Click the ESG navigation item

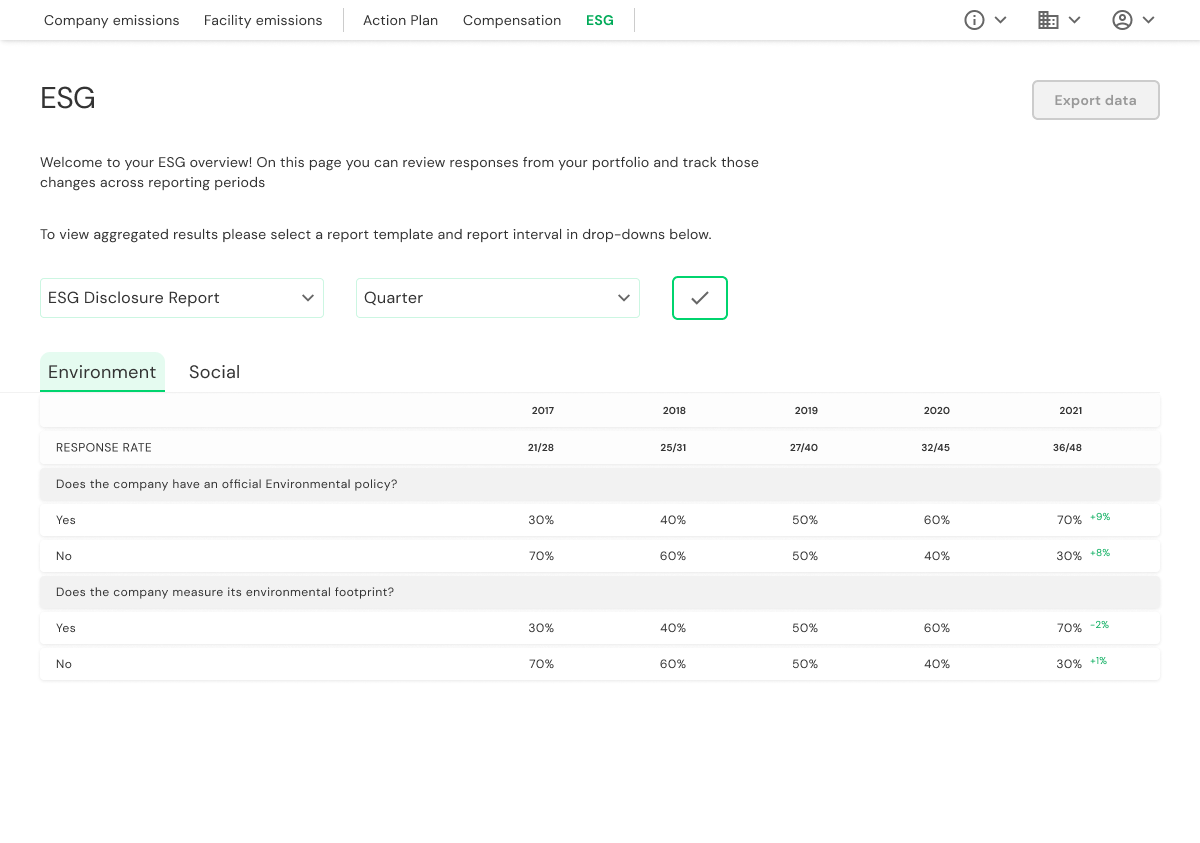coord(600,20)
